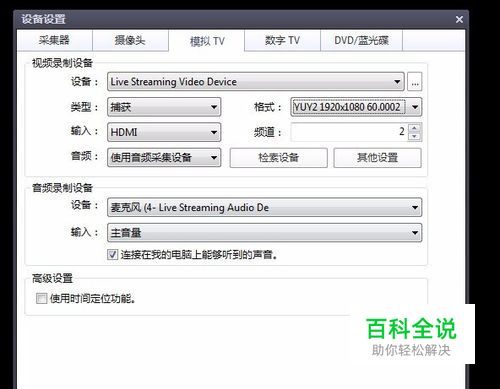Decrease the 频道 value with down arrow
Image resolution: width=500 pixels, height=389 pixels.
coord(414,136)
